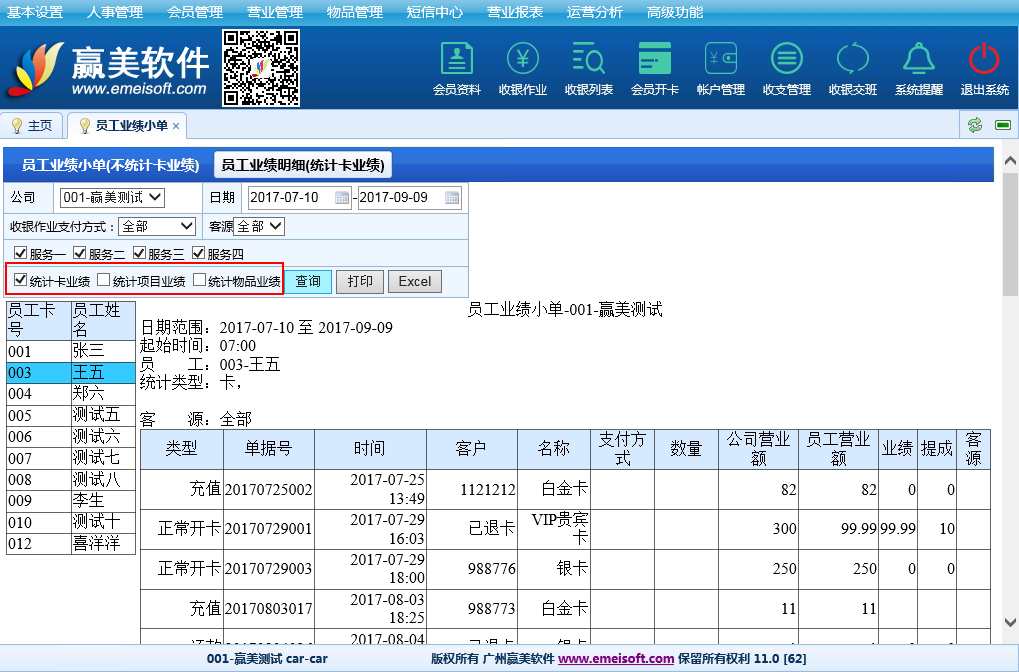Enable the 统计项目业绩 checkbox
Viewport: 1019px width, 672px height.
click(103, 281)
